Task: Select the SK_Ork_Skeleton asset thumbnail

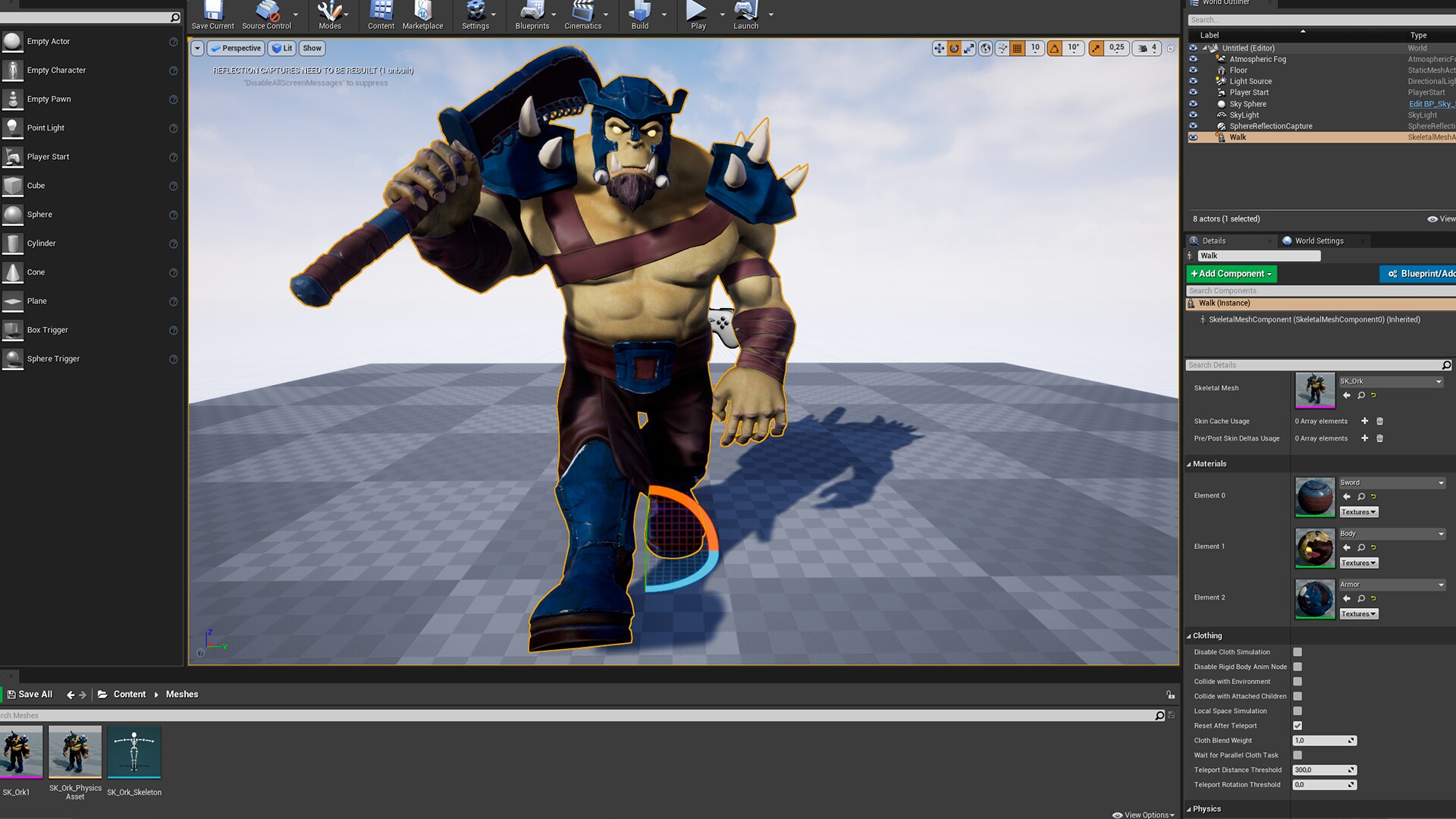Action: point(134,752)
